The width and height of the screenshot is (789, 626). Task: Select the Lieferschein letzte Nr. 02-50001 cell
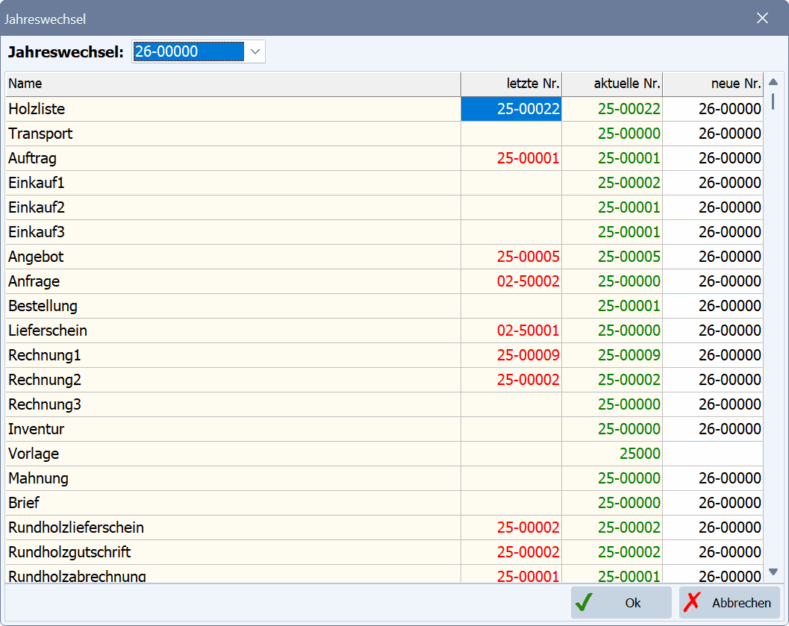point(528,330)
